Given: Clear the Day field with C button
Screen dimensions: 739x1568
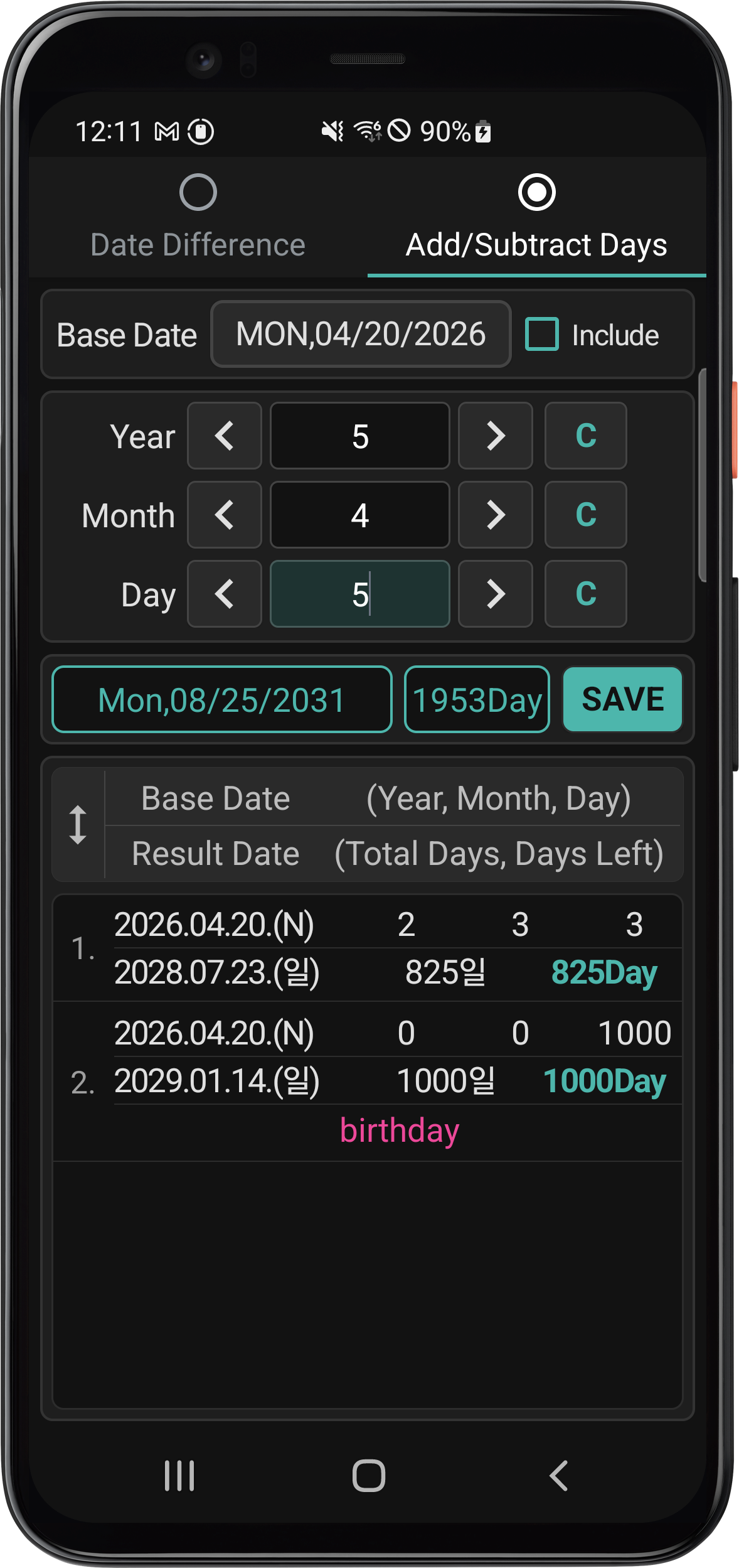Looking at the screenshot, I should pos(585,594).
